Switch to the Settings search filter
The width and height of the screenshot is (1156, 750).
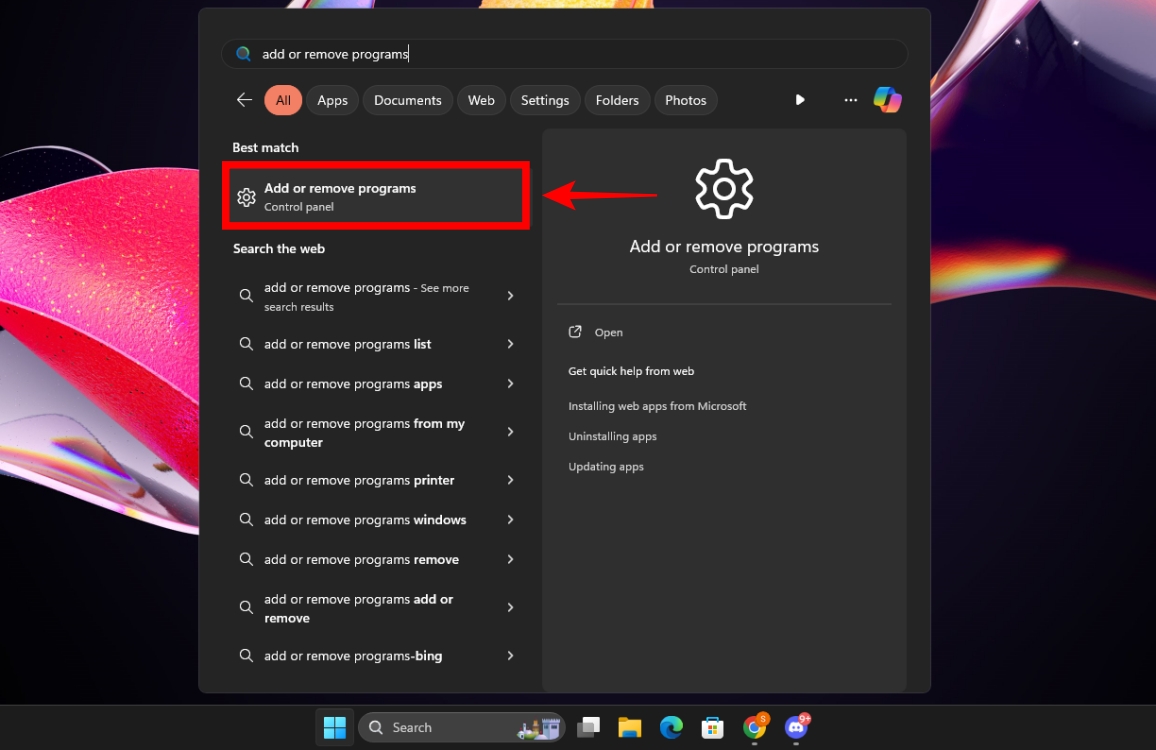[x=544, y=99]
